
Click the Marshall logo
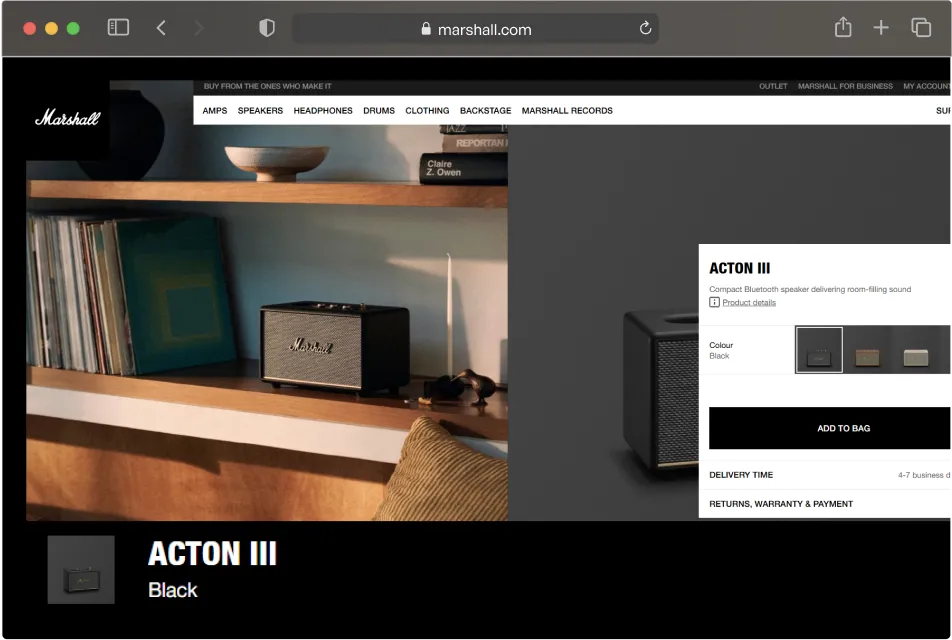click(x=67, y=118)
